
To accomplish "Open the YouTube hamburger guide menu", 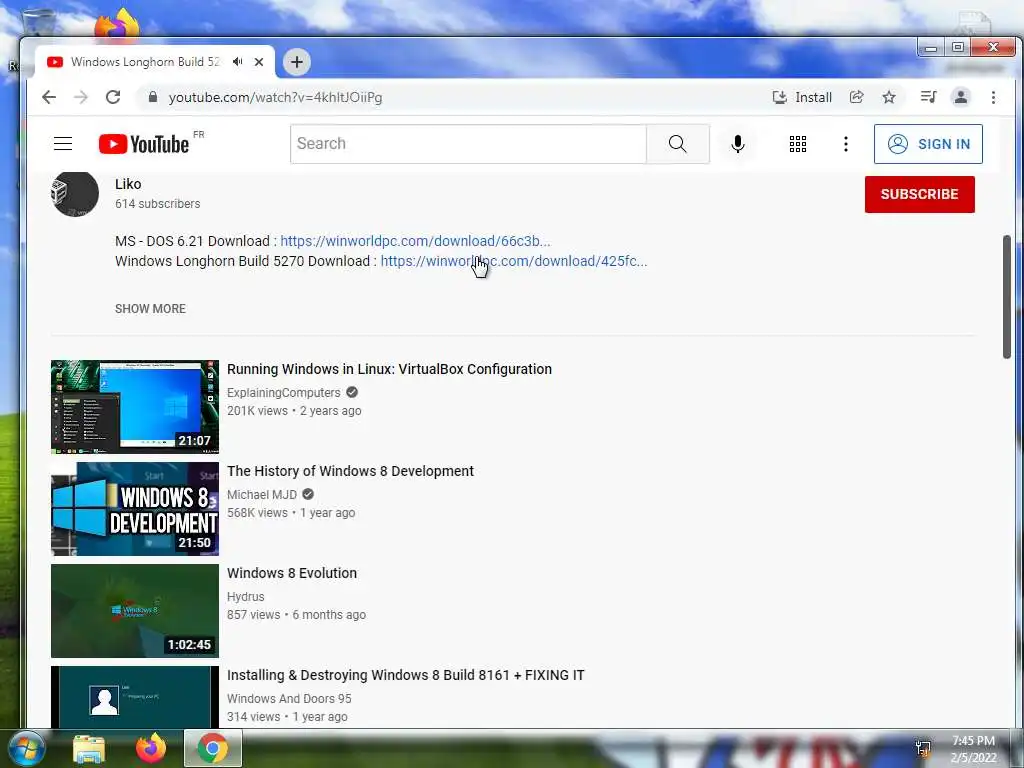I will pyautogui.click(x=63, y=144).
